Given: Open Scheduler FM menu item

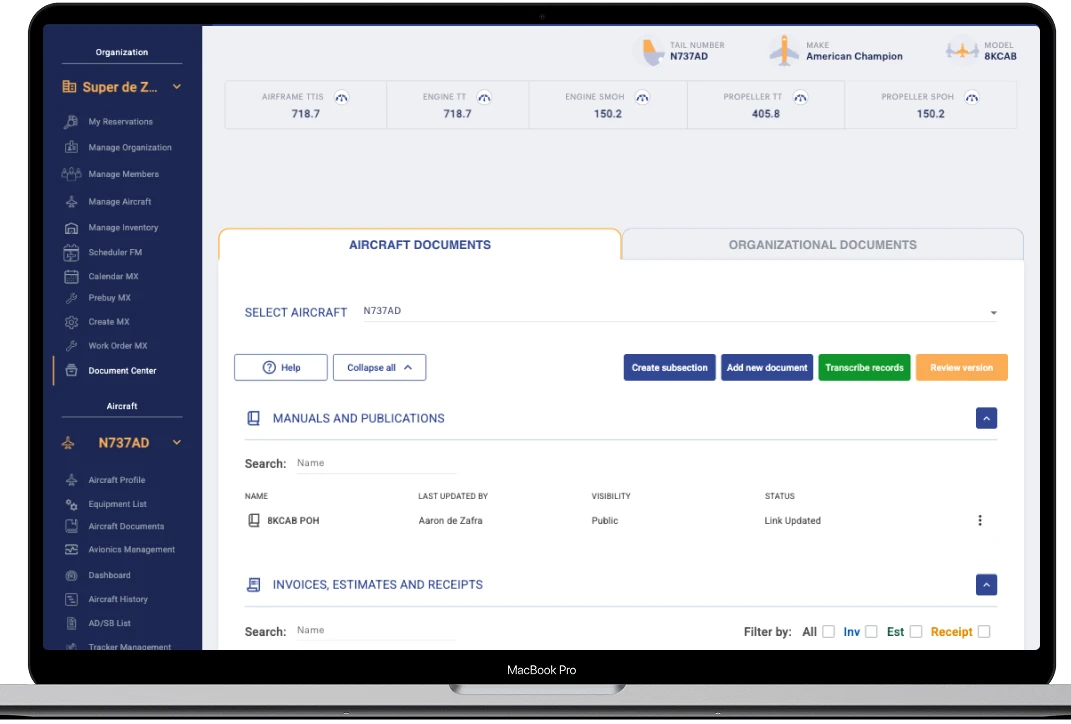Looking at the screenshot, I should pos(115,253).
